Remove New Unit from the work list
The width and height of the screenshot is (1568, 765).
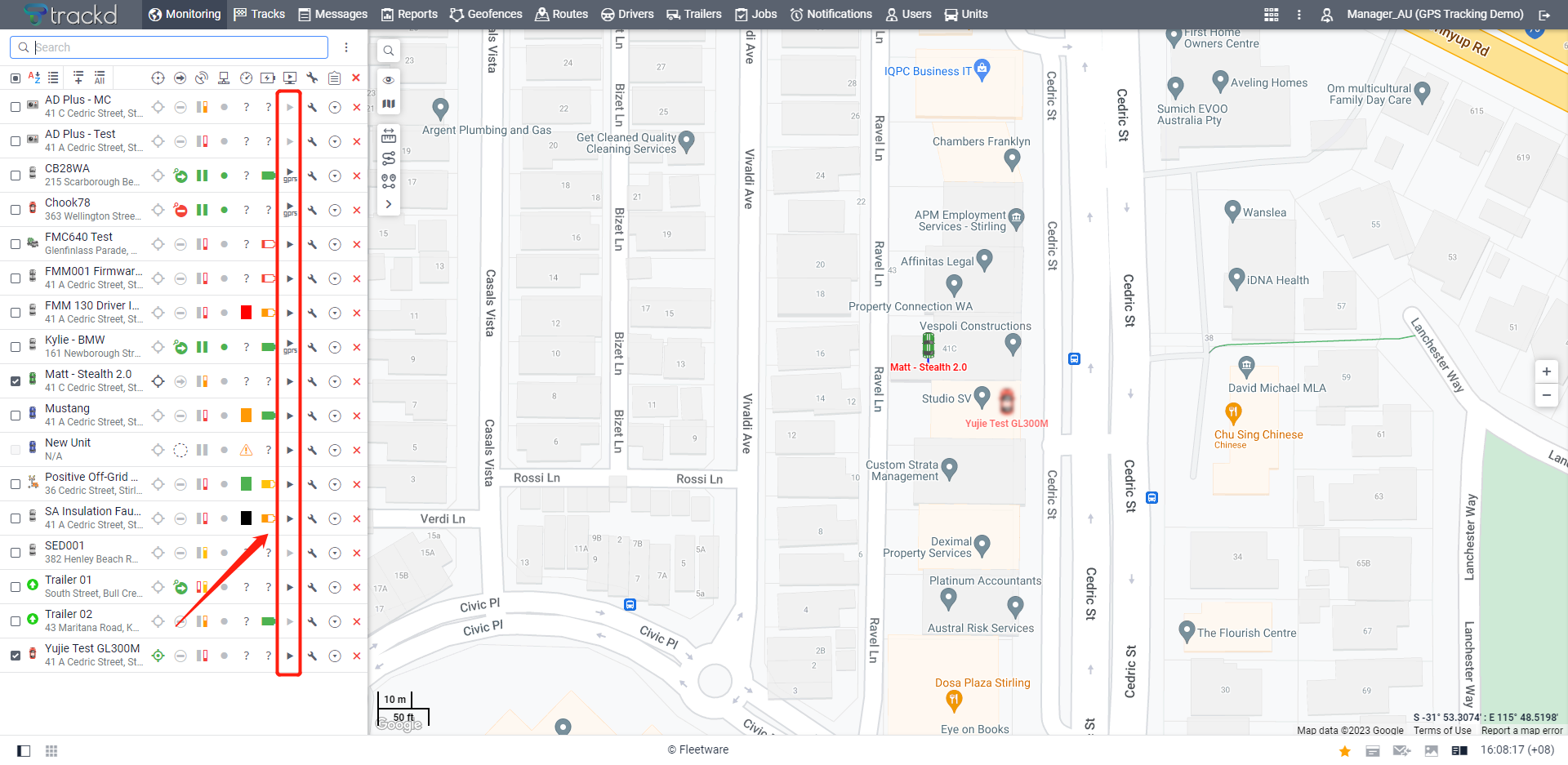coord(357,450)
